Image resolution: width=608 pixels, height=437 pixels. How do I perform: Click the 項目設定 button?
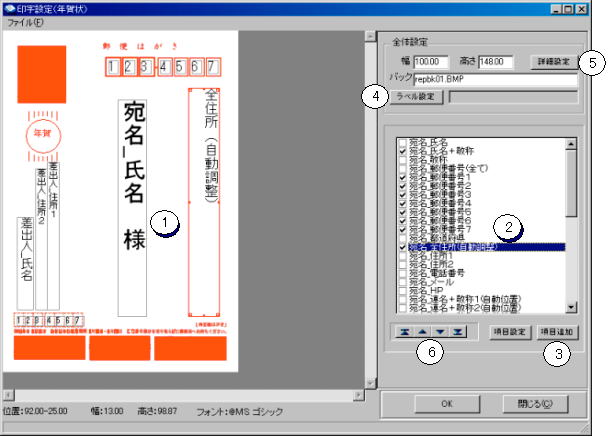tap(510, 331)
